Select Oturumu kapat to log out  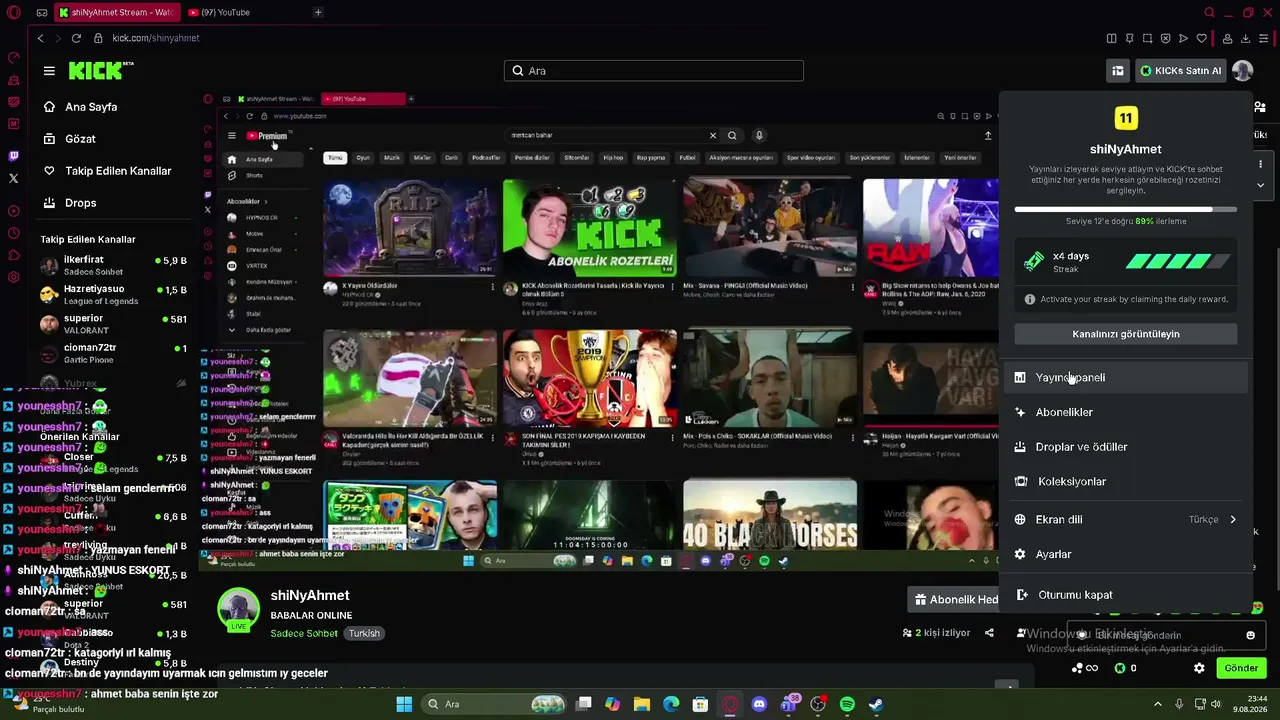pyautogui.click(x=1126, y=595)
